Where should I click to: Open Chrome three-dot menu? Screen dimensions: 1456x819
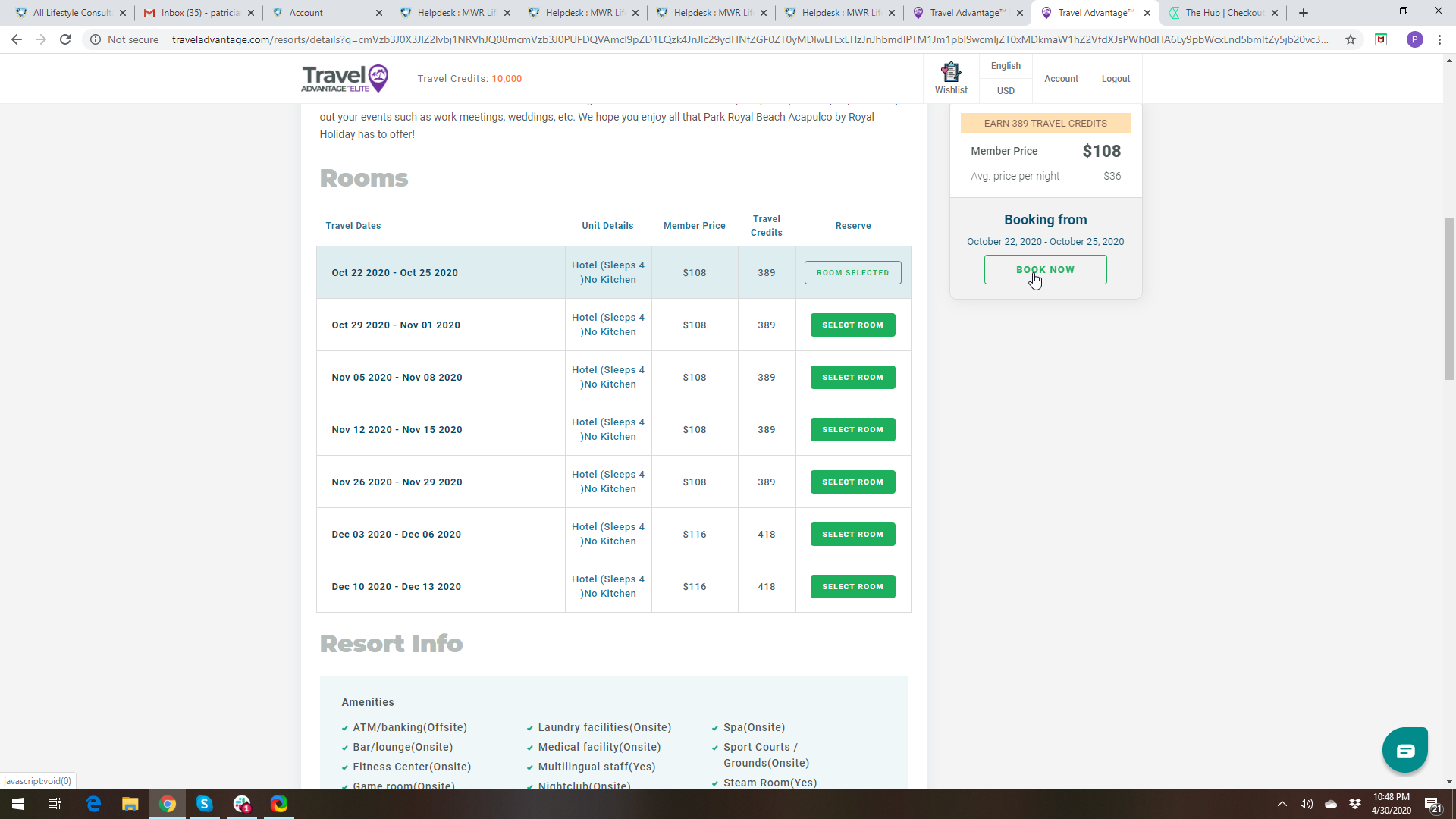click(x=1439, y=39)
